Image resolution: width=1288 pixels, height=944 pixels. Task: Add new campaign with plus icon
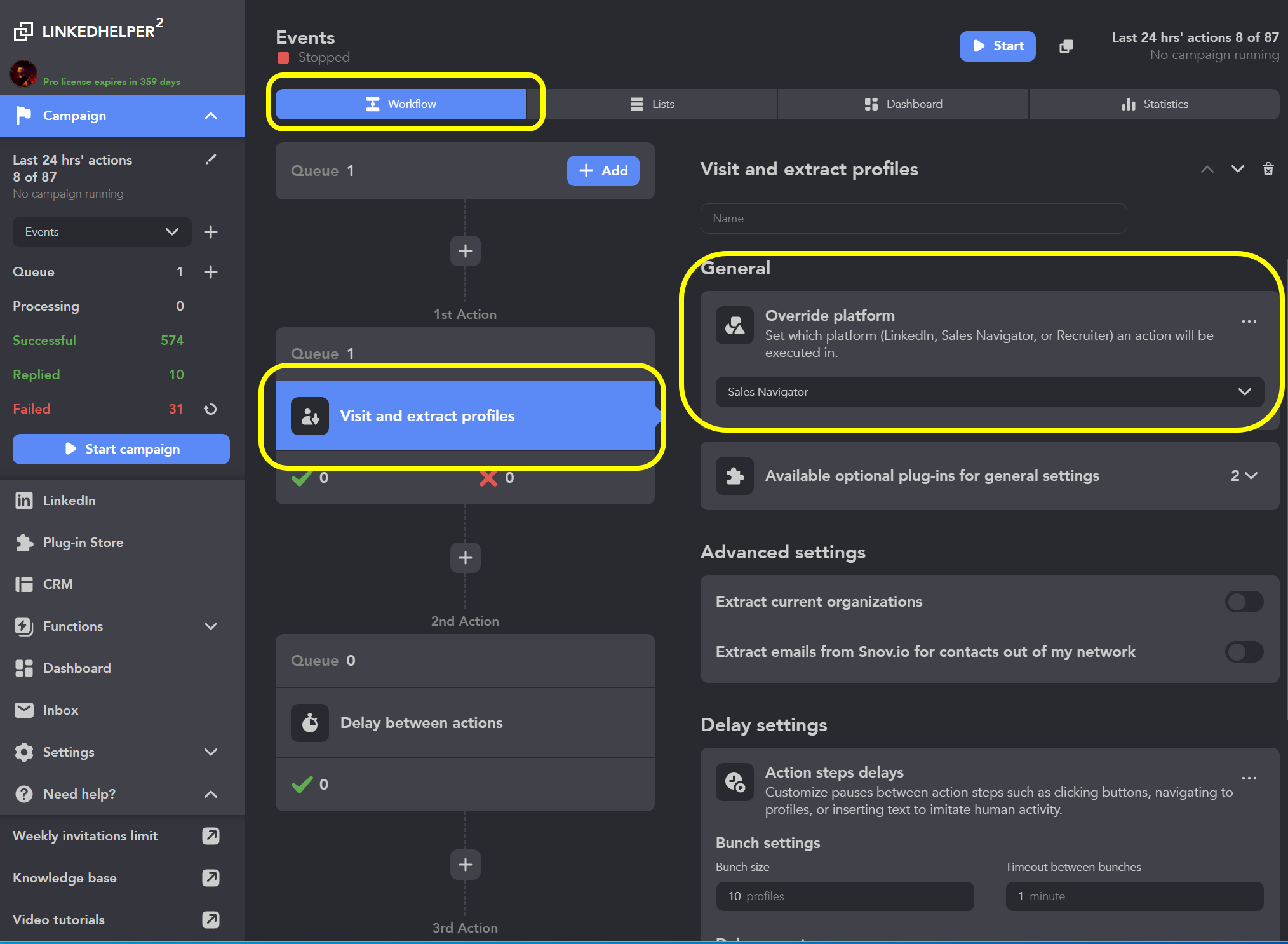click(211, 232)
